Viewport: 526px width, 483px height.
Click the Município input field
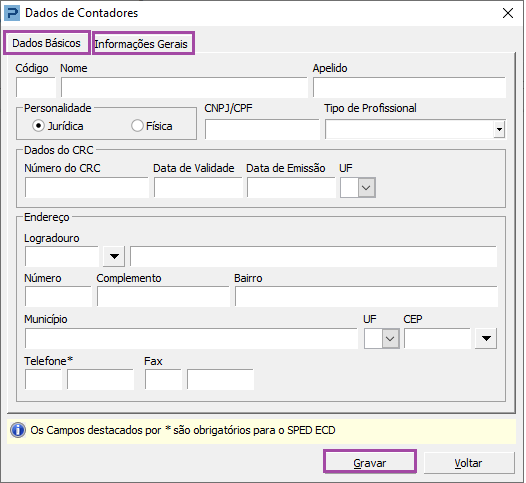(x=191, y=339)
